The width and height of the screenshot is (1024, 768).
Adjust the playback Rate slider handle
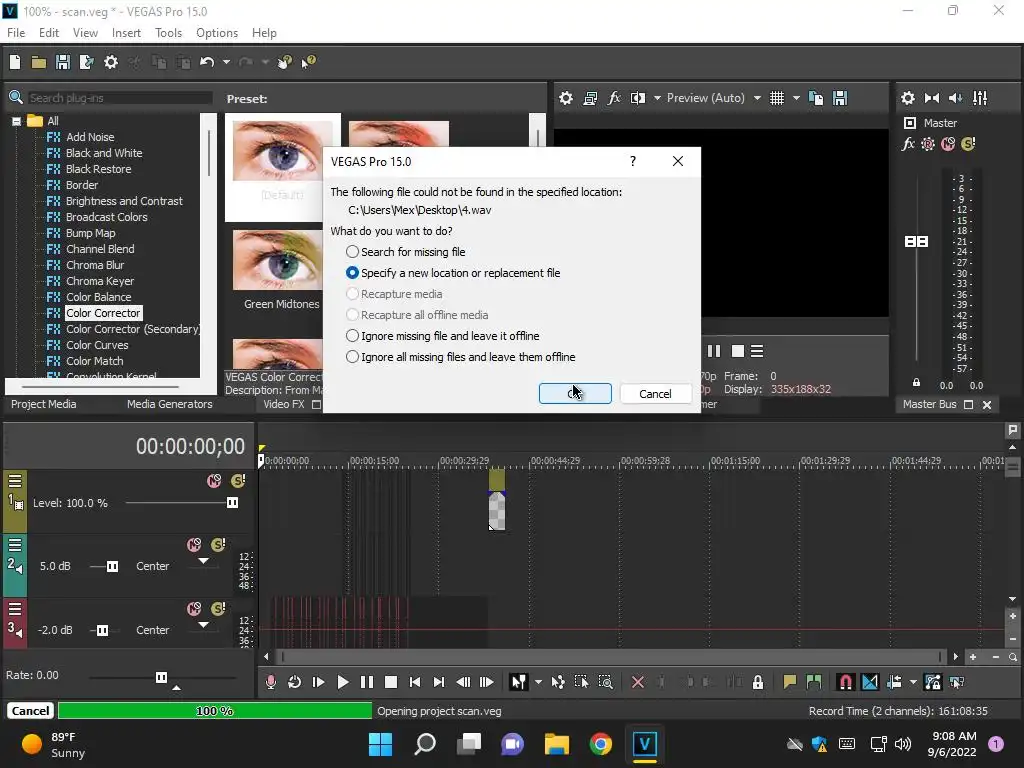[x=161, y=677]
